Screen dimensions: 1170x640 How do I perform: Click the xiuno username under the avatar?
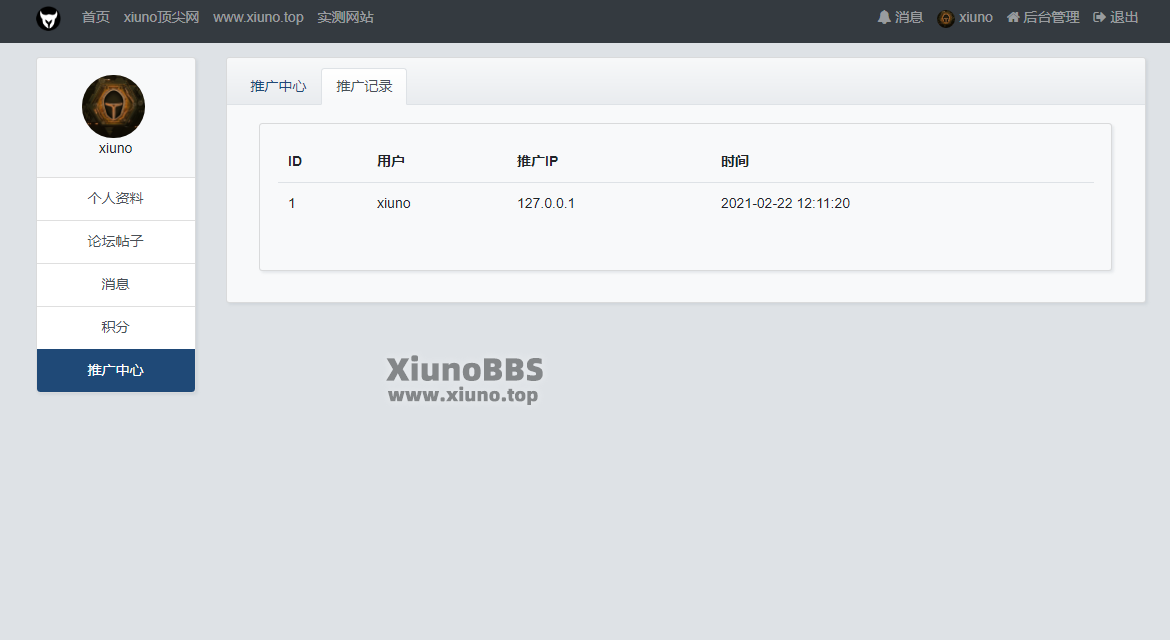coord(115,148)
